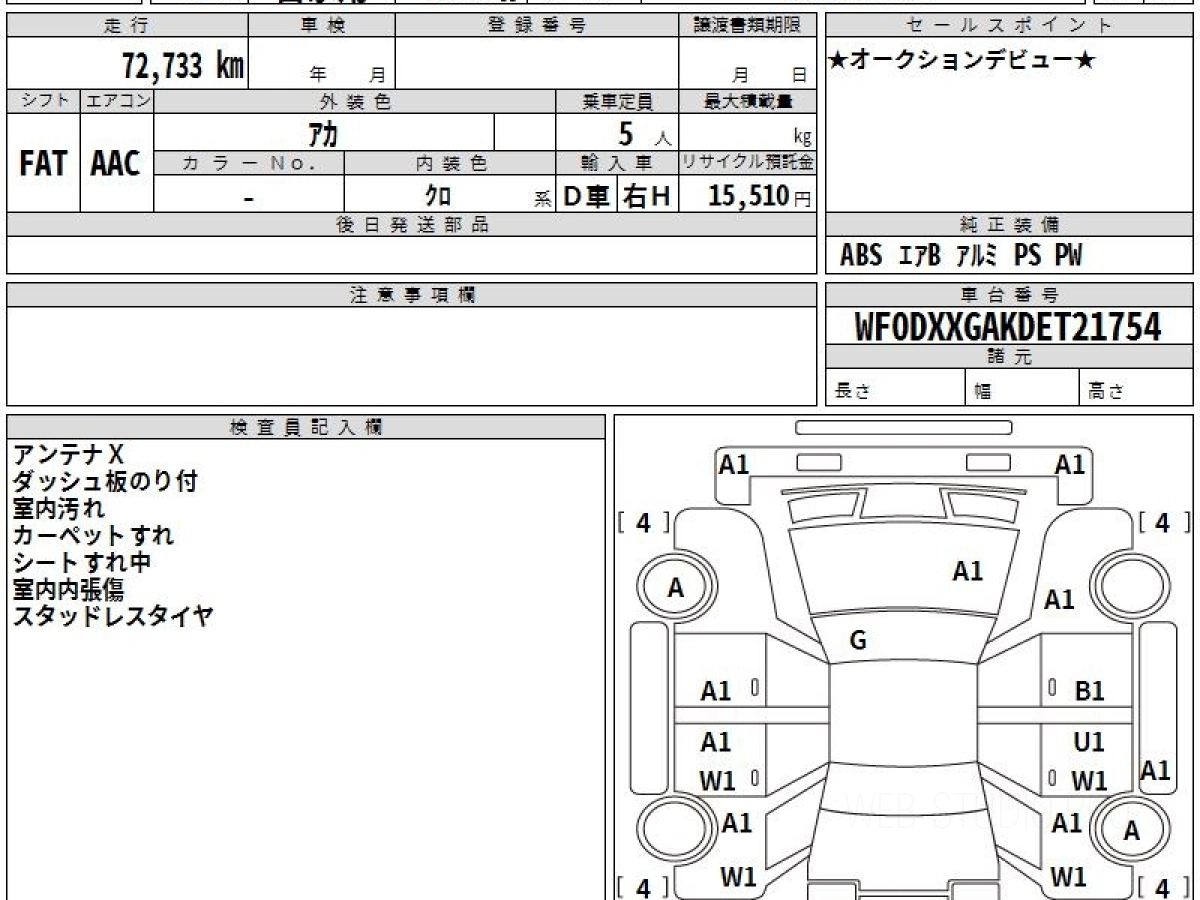Image resolution: width=1200 pixels, height=900 pixels.
Task: Select inspector note ダッシュ板のり付
Action: (105, 482)
